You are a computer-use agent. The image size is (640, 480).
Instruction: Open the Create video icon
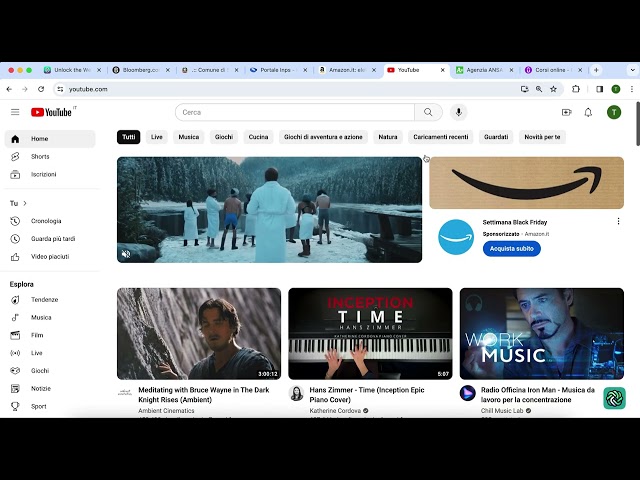pyautogui.click(x=566, y=112)
